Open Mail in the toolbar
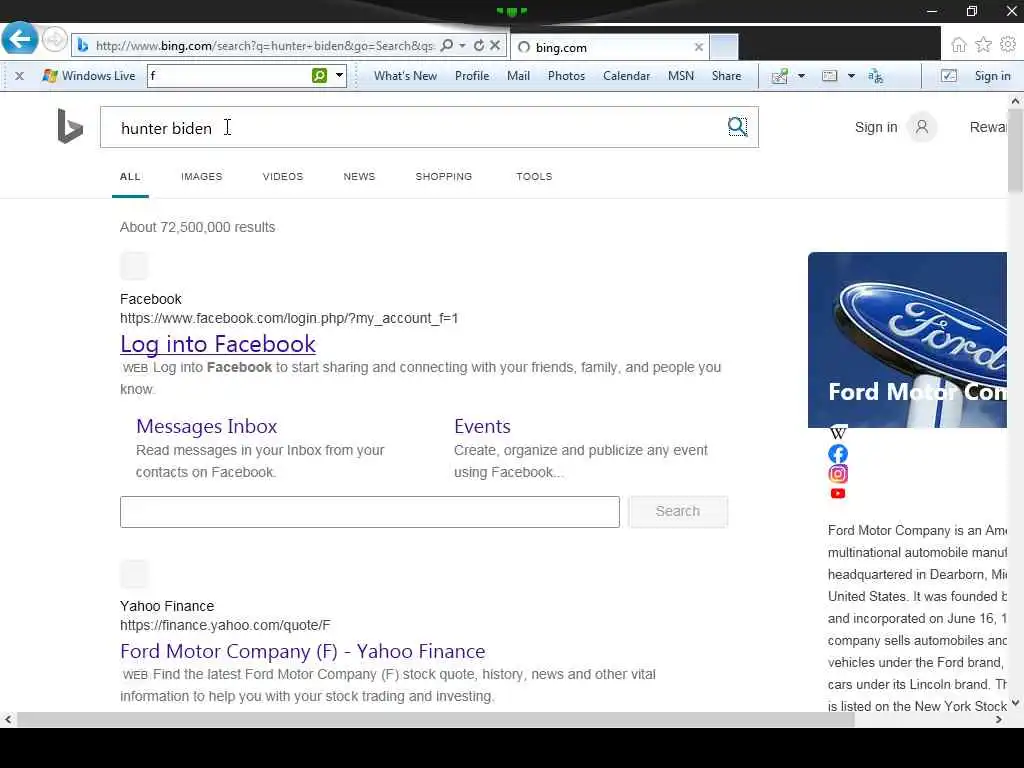Viewport: 1024px width, 768px height. (x=518, y=76)
